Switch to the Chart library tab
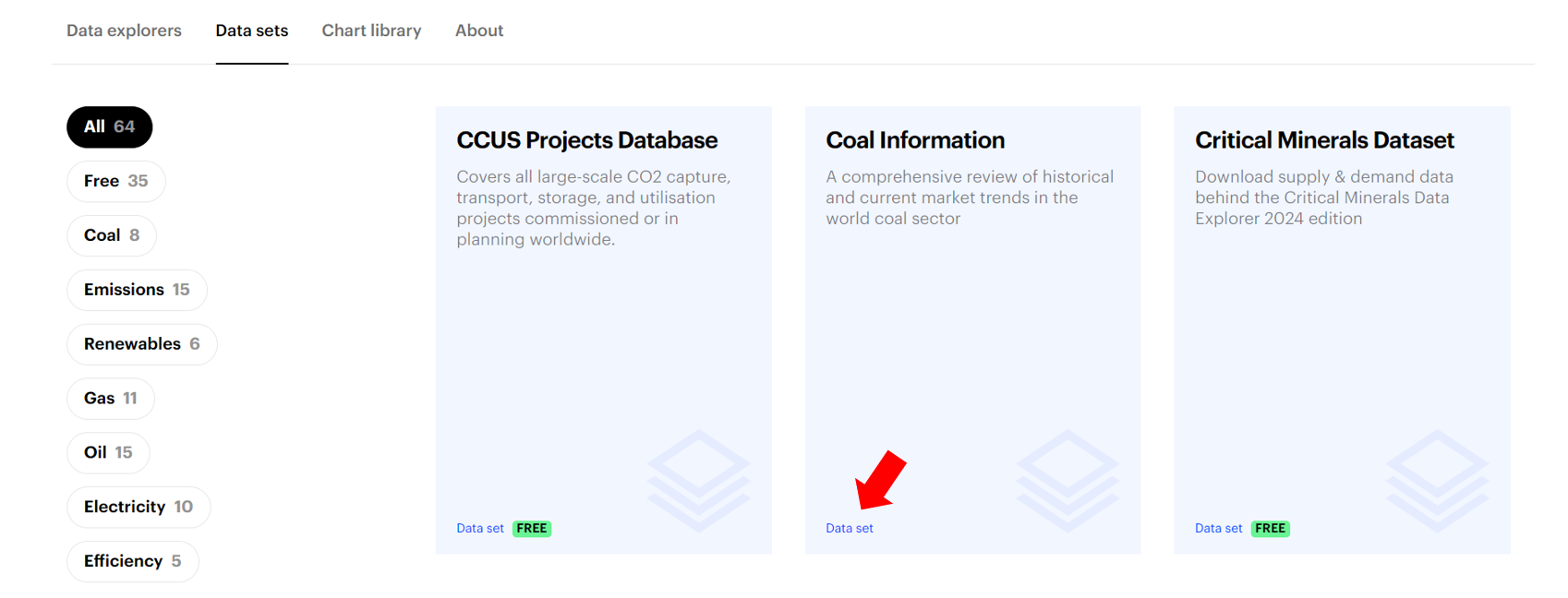 (x=371, y=30)
